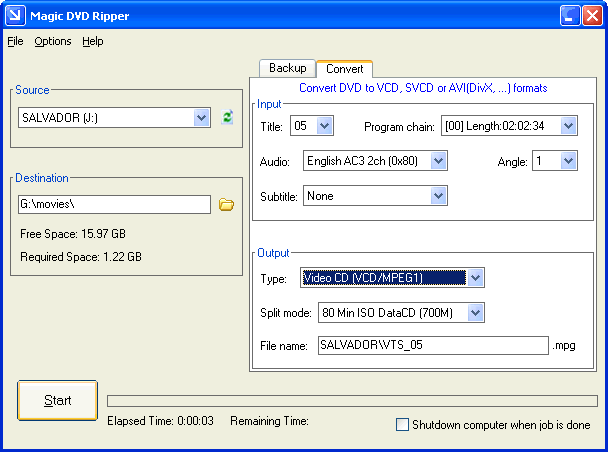Open the output Type dropdown
Image resolution: width=608 pixels, height=452 pixels.
click(475, 278)
